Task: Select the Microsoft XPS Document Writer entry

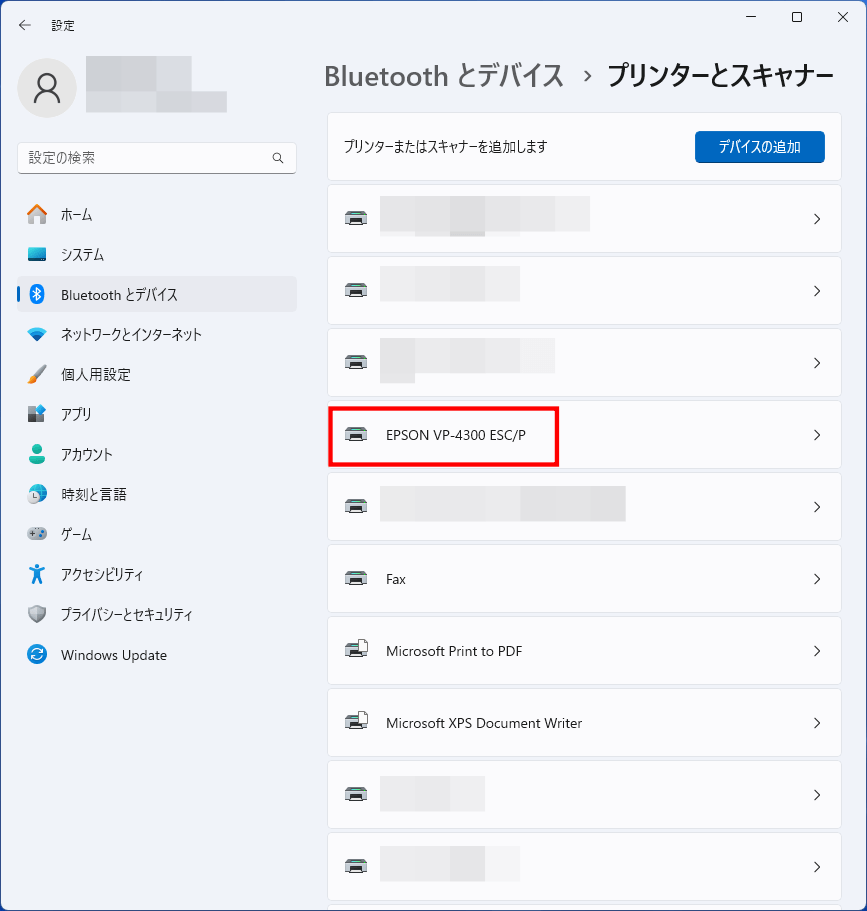Action: pos(484,723)
